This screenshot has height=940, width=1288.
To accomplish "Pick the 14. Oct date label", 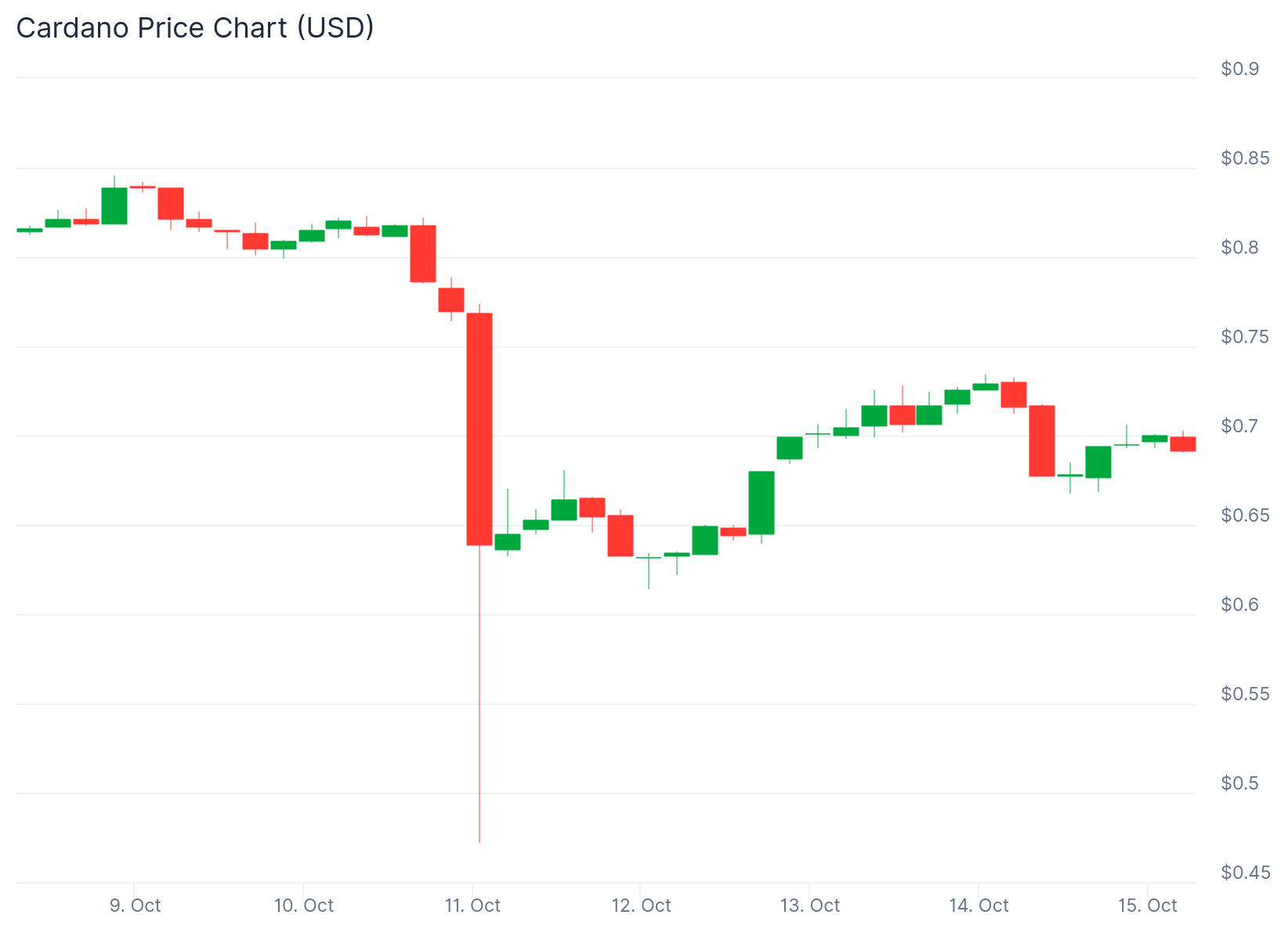I will pyautogui.click(x=979, y=906).
